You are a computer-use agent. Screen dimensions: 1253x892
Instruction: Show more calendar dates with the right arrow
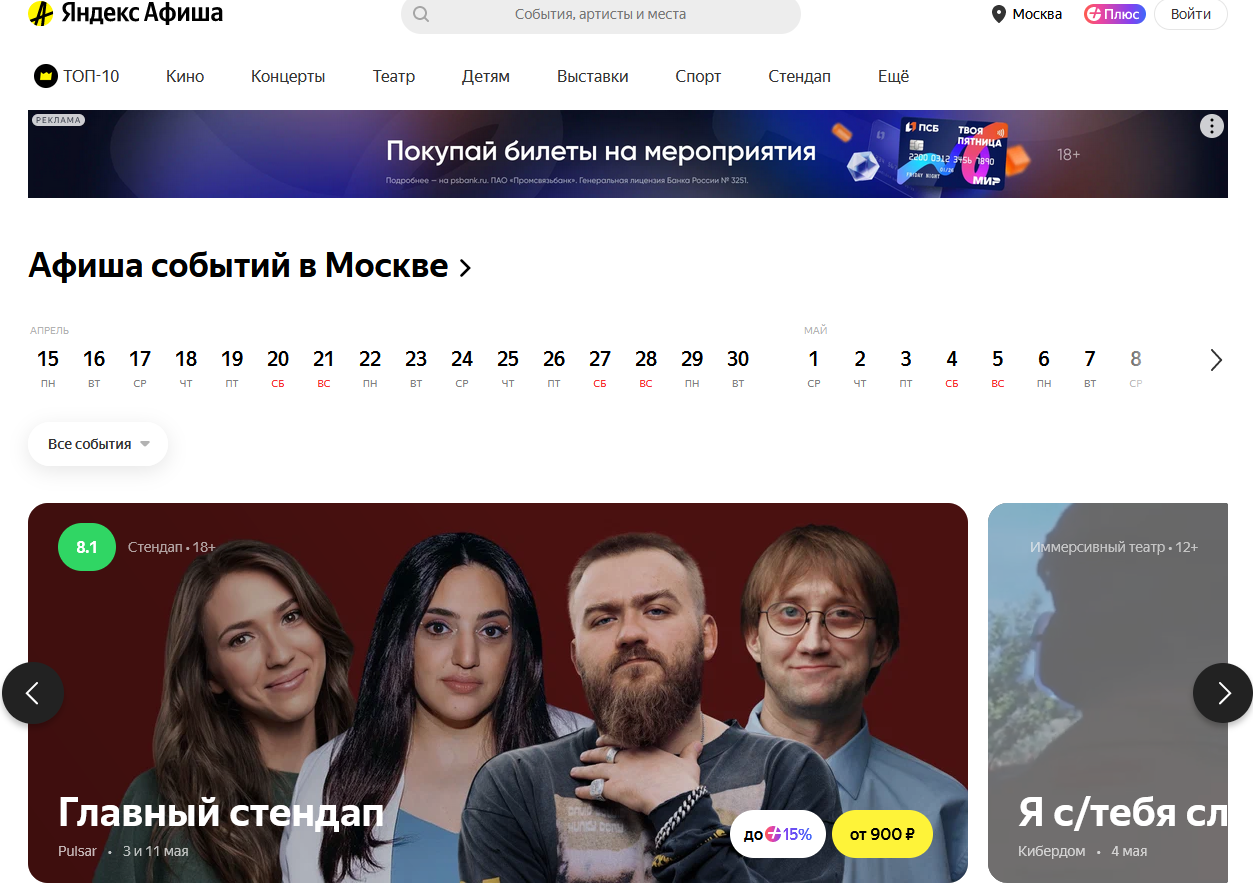[1216, 360]
